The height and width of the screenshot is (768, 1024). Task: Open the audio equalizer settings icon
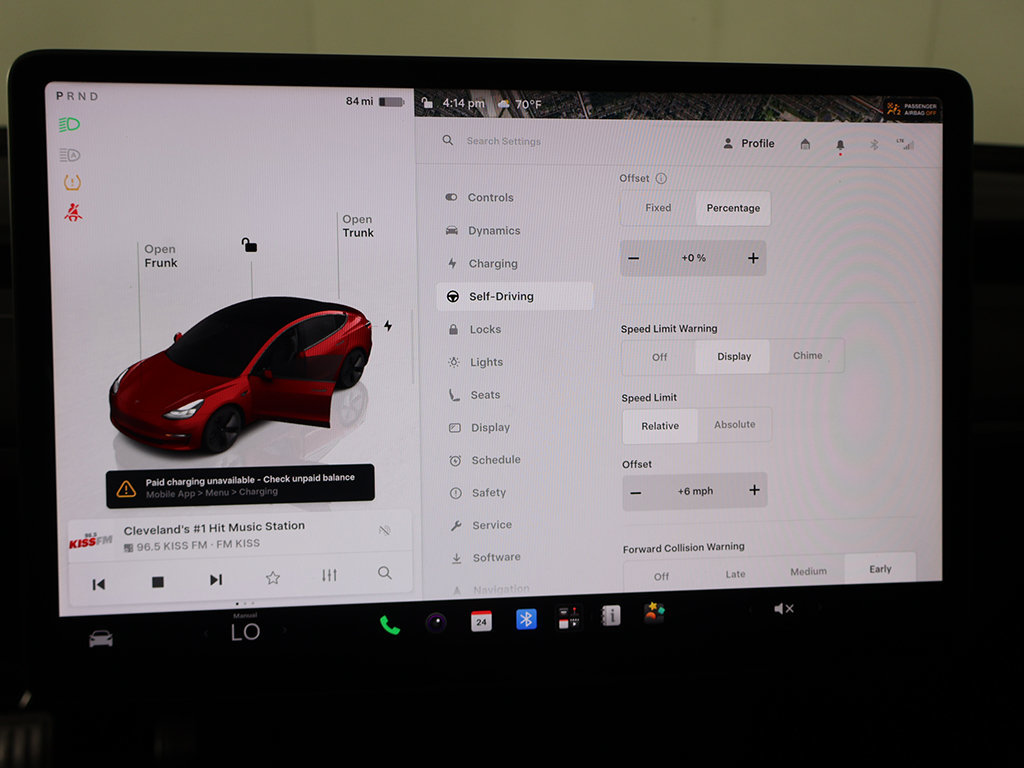click(x=329, y=575)
